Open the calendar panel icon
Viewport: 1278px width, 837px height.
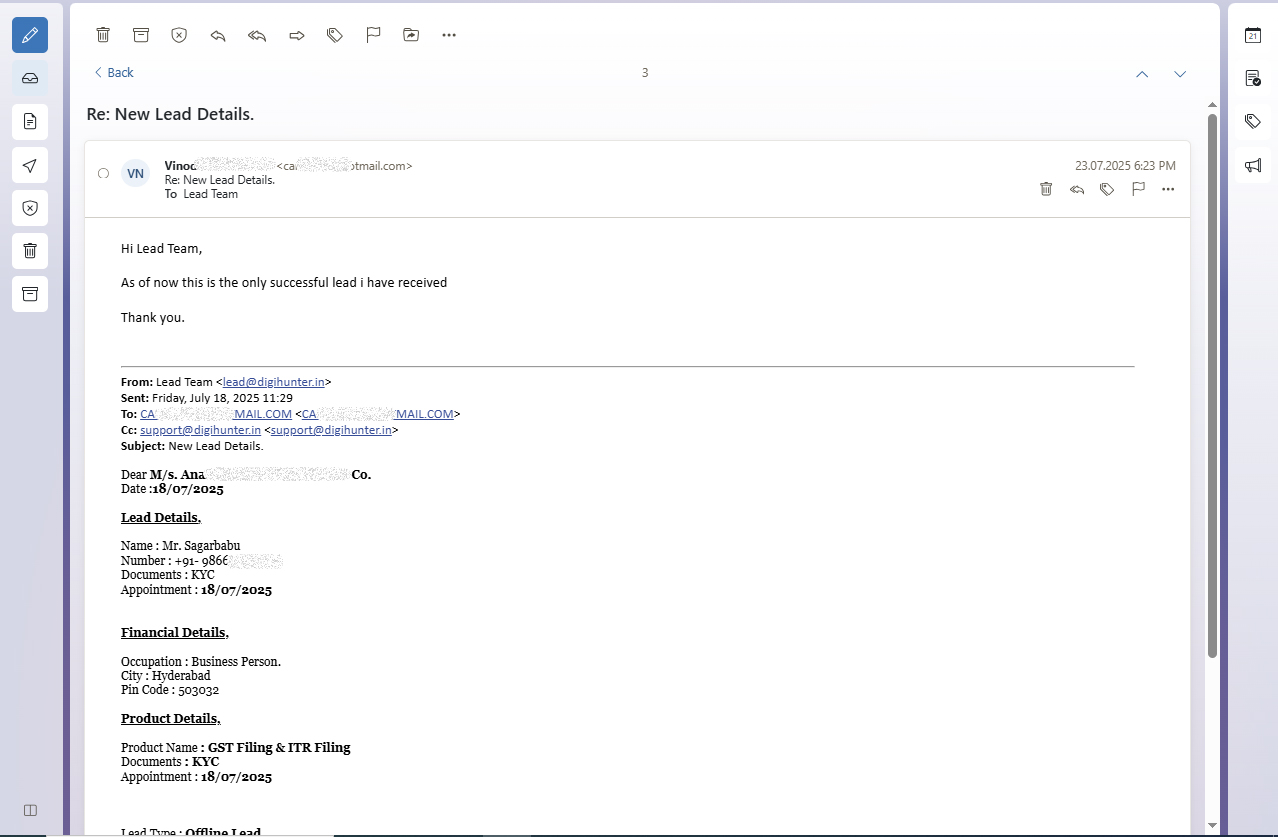tap(1252, 35)
